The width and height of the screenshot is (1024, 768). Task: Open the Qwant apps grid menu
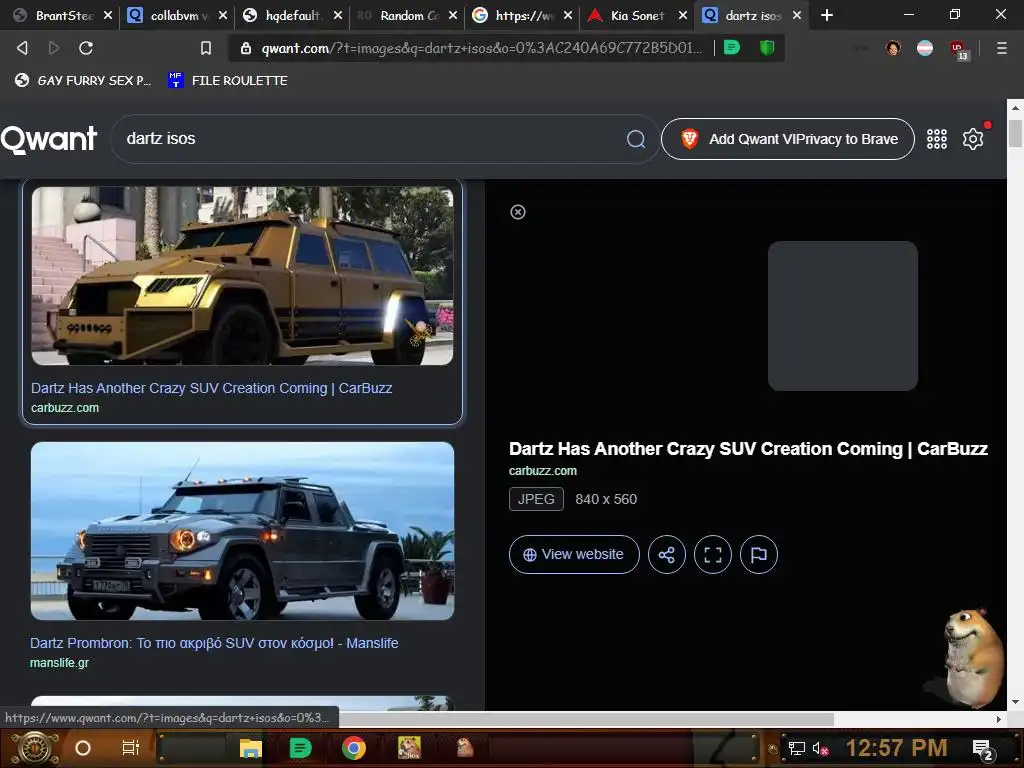(936, 138)
